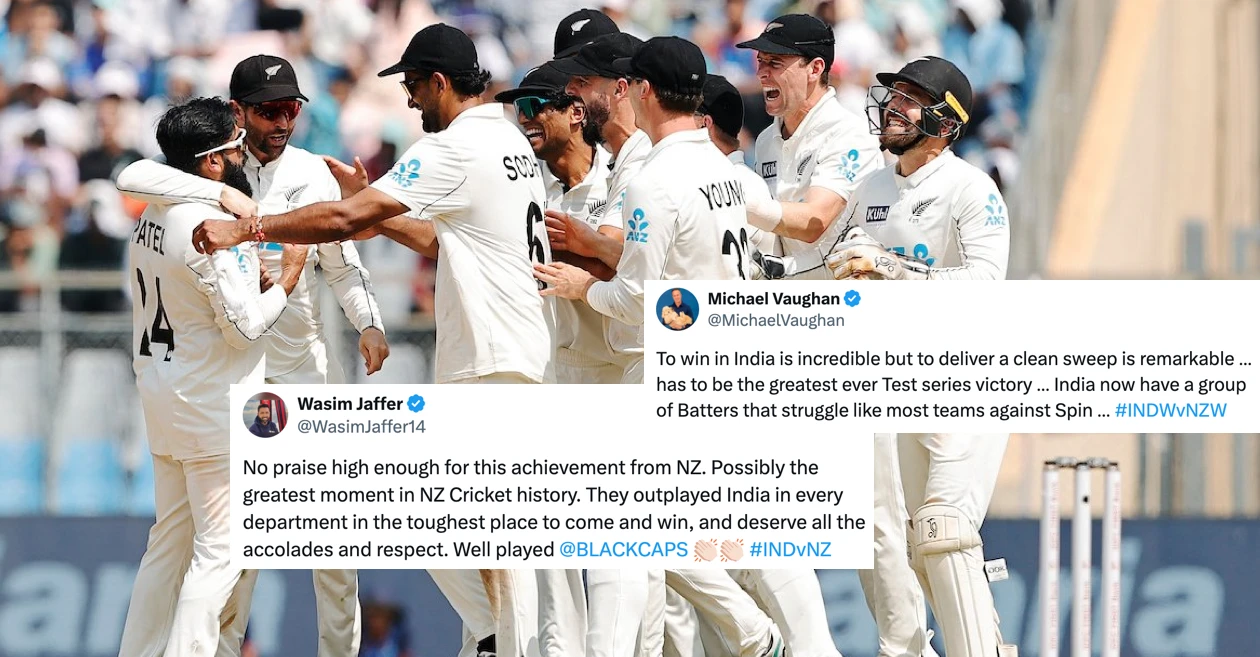Select the Michael Vaughan display name

(773, 299)
